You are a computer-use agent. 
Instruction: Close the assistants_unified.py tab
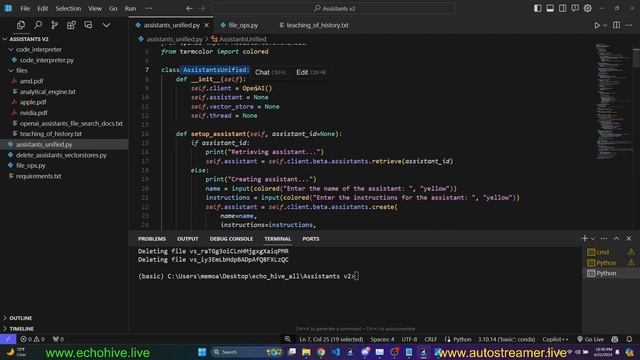click(x=207, y=25)
